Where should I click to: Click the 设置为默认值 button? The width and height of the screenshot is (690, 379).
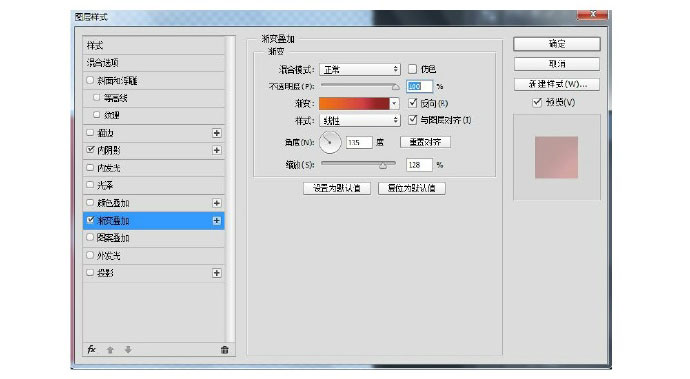pyautogui.click(x=337, y=188)
